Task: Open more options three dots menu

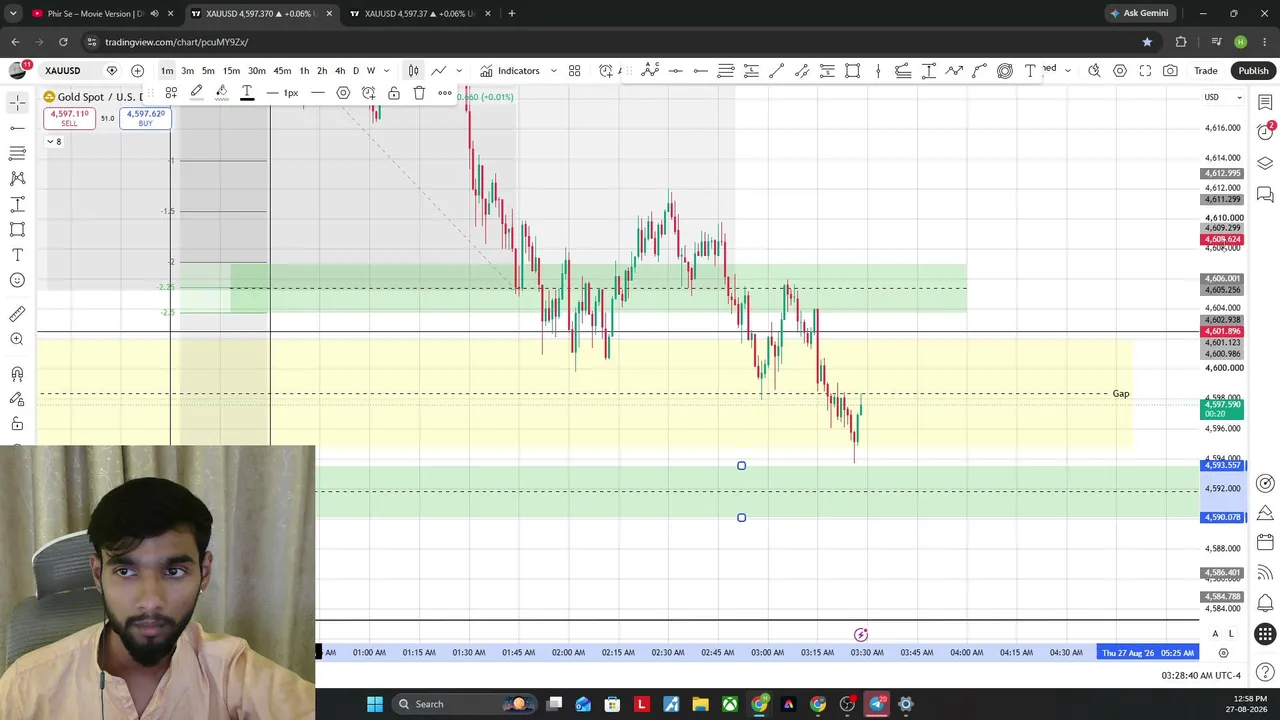Action: point(445,93)
